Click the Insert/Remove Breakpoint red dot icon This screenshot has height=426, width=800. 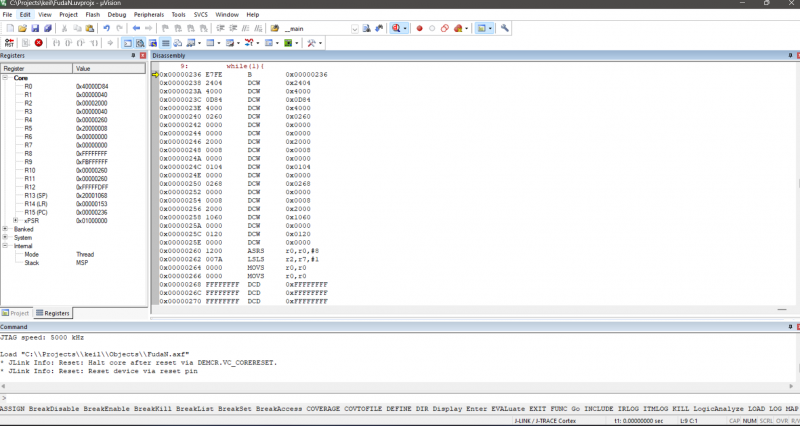(x=418, y=29)
